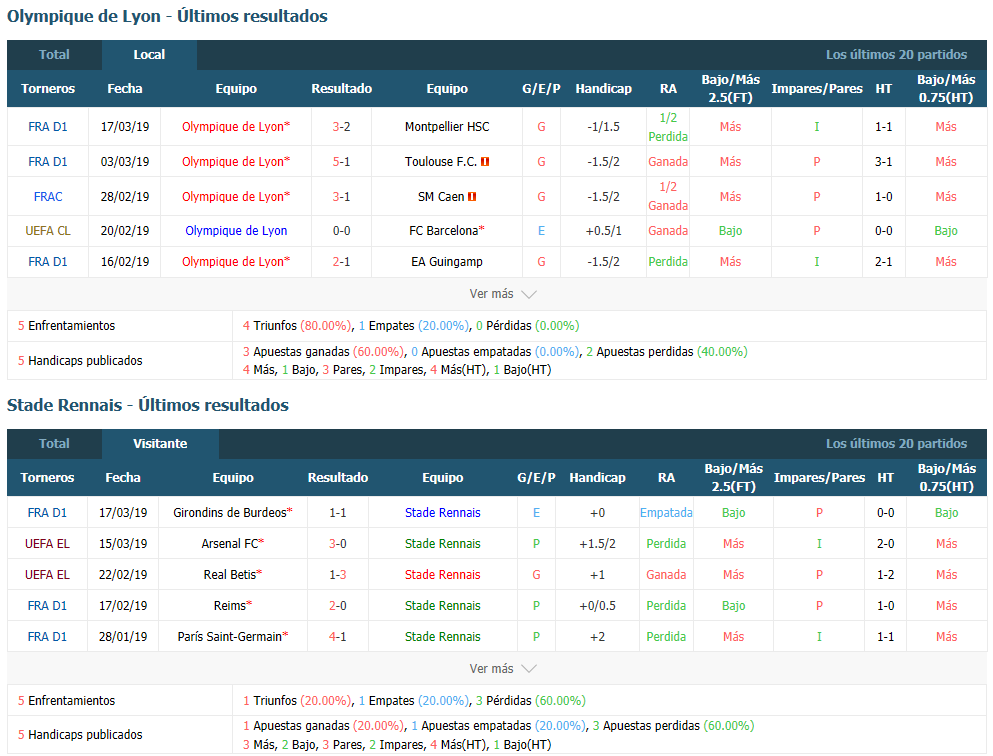Open FRA D1 link on 17/03/19 Montpellier row
This screenshot has width=993, height=756.
(47, 127)
